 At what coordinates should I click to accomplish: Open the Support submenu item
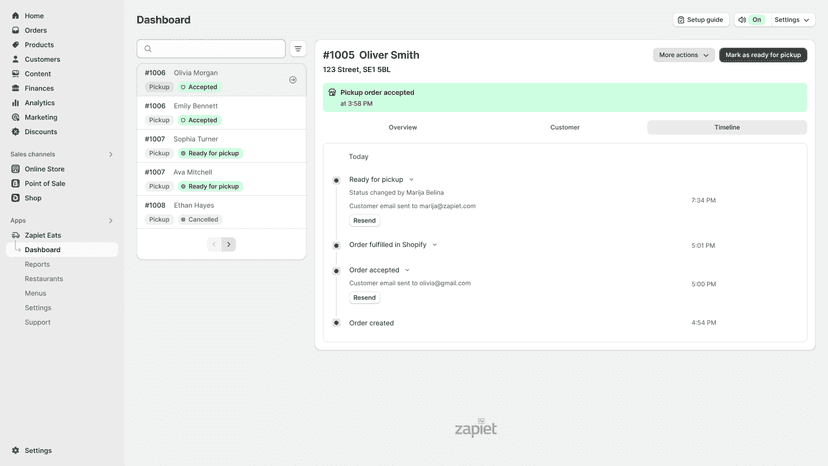[37, 322]
